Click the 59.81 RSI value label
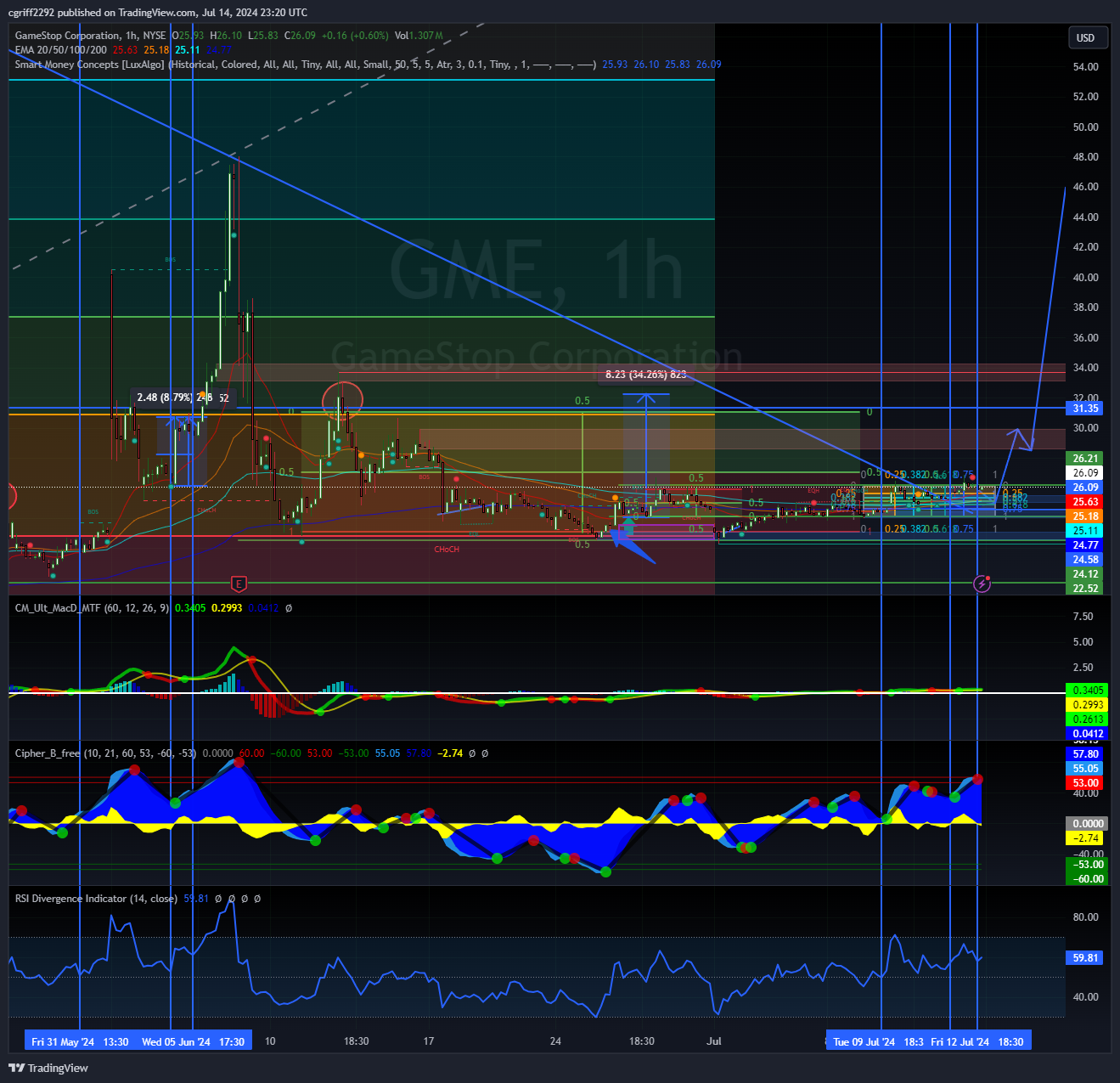 click(1085, 958)
